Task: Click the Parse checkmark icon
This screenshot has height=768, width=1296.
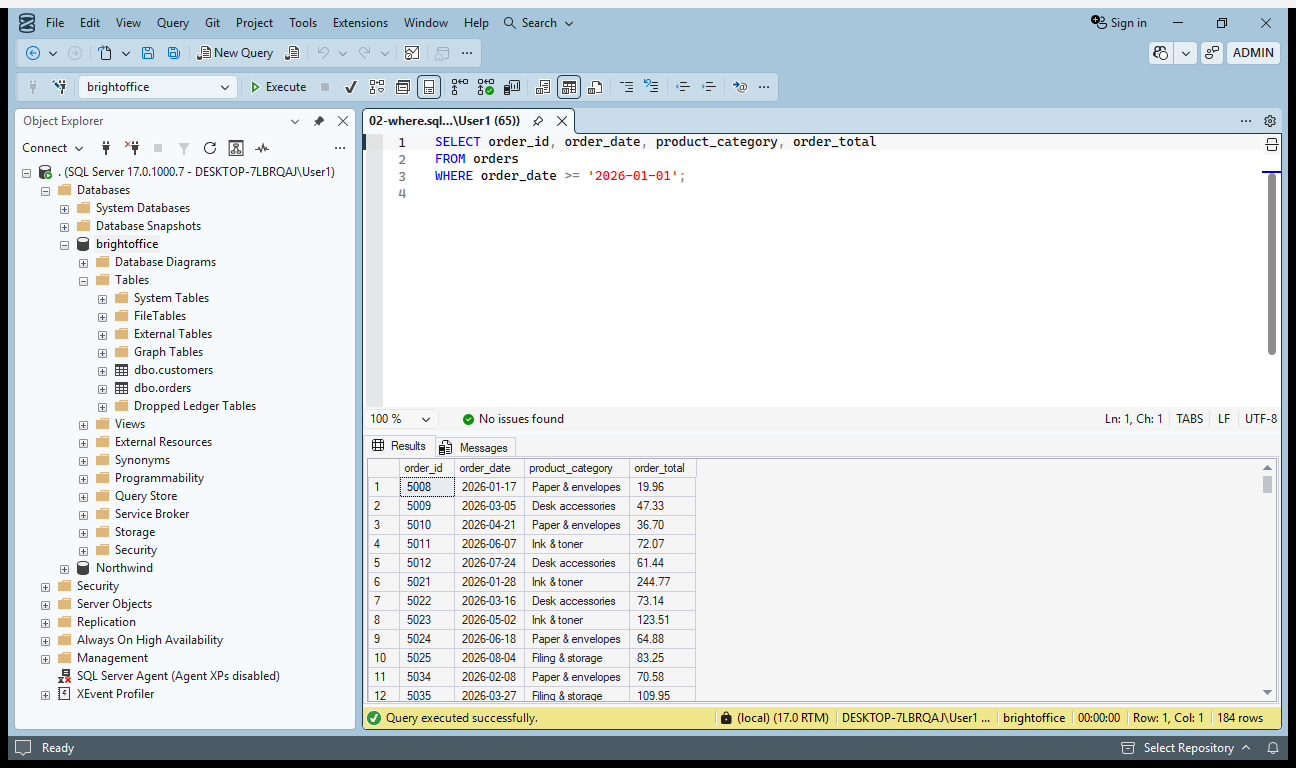Action: (x=351, y=87)
